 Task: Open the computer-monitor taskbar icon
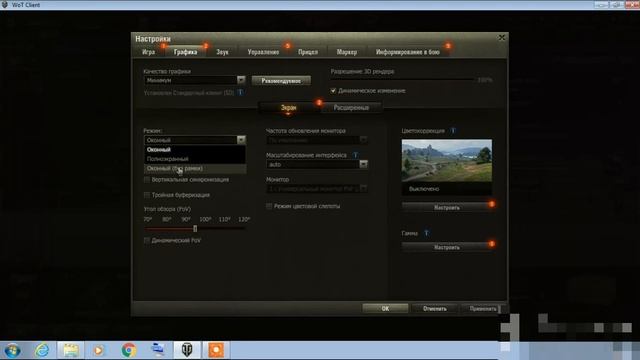(158, 351)
